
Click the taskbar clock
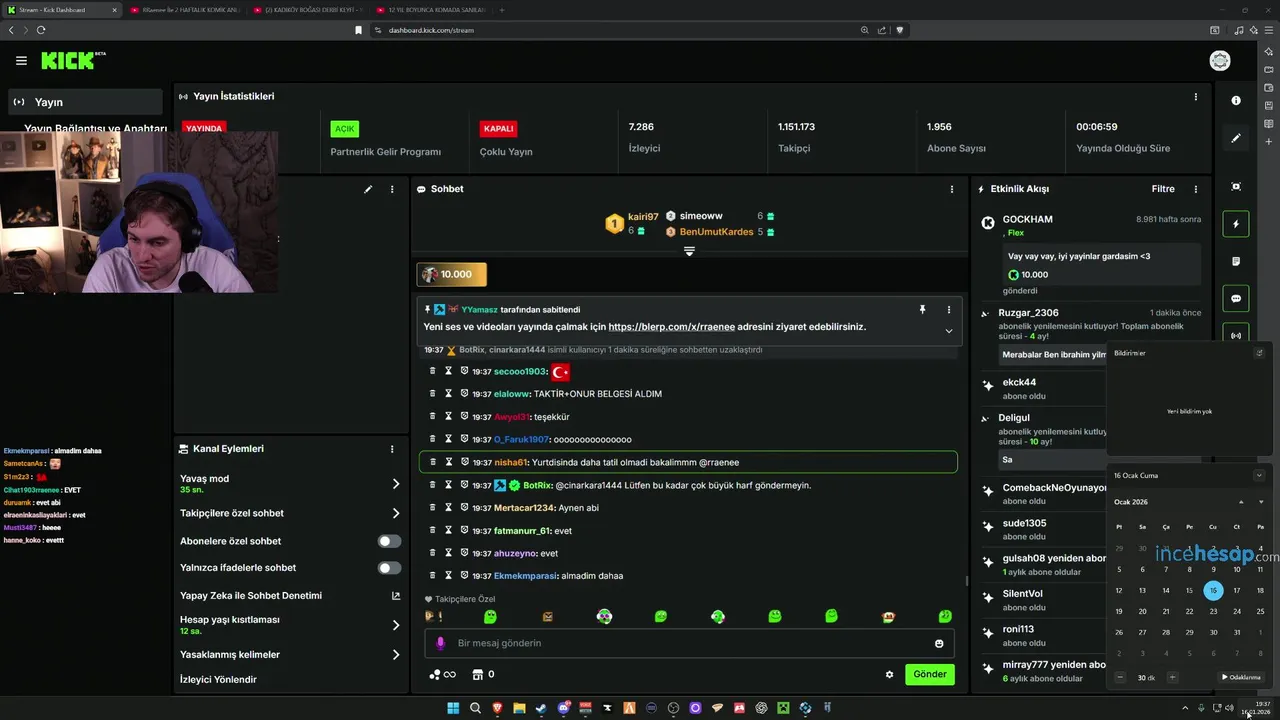1256,708
